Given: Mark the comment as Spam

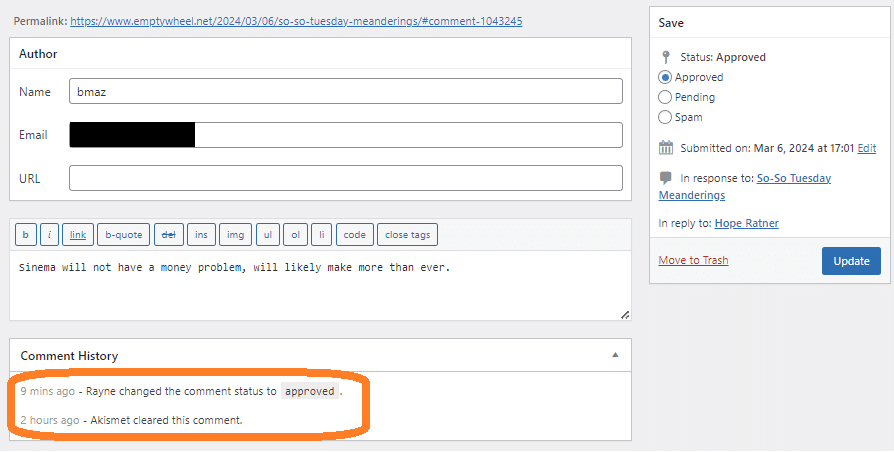Looking at the screenshot, I should (x=665, y=117).
